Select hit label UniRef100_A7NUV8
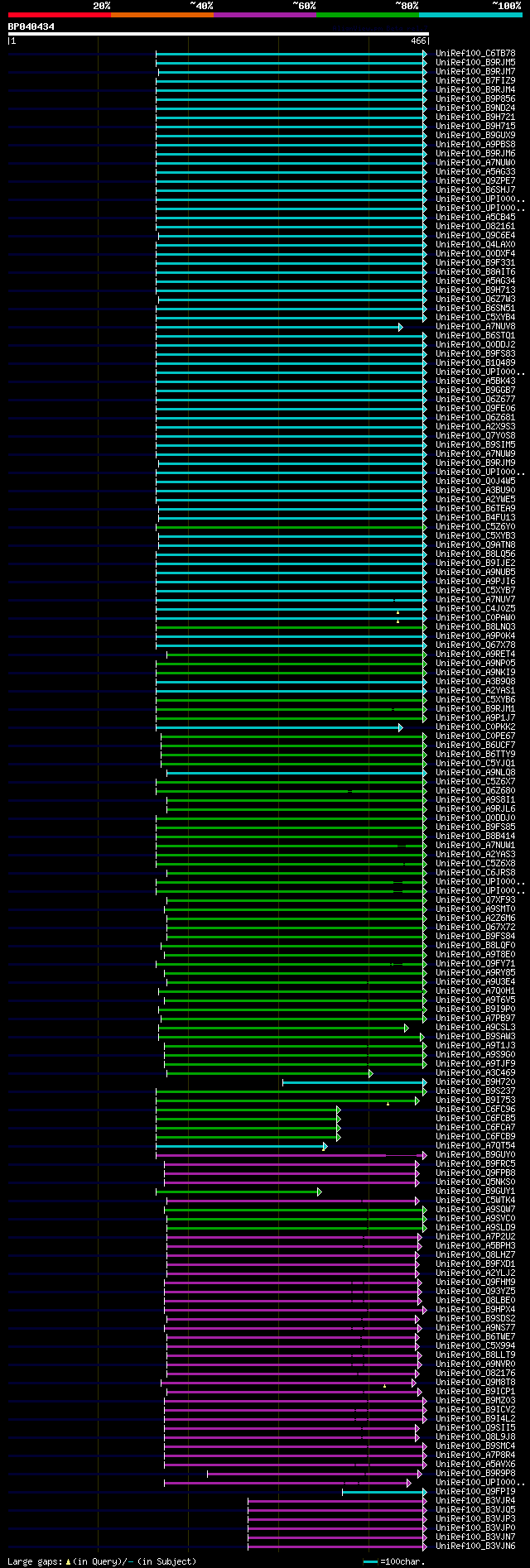 click(475, 326)
